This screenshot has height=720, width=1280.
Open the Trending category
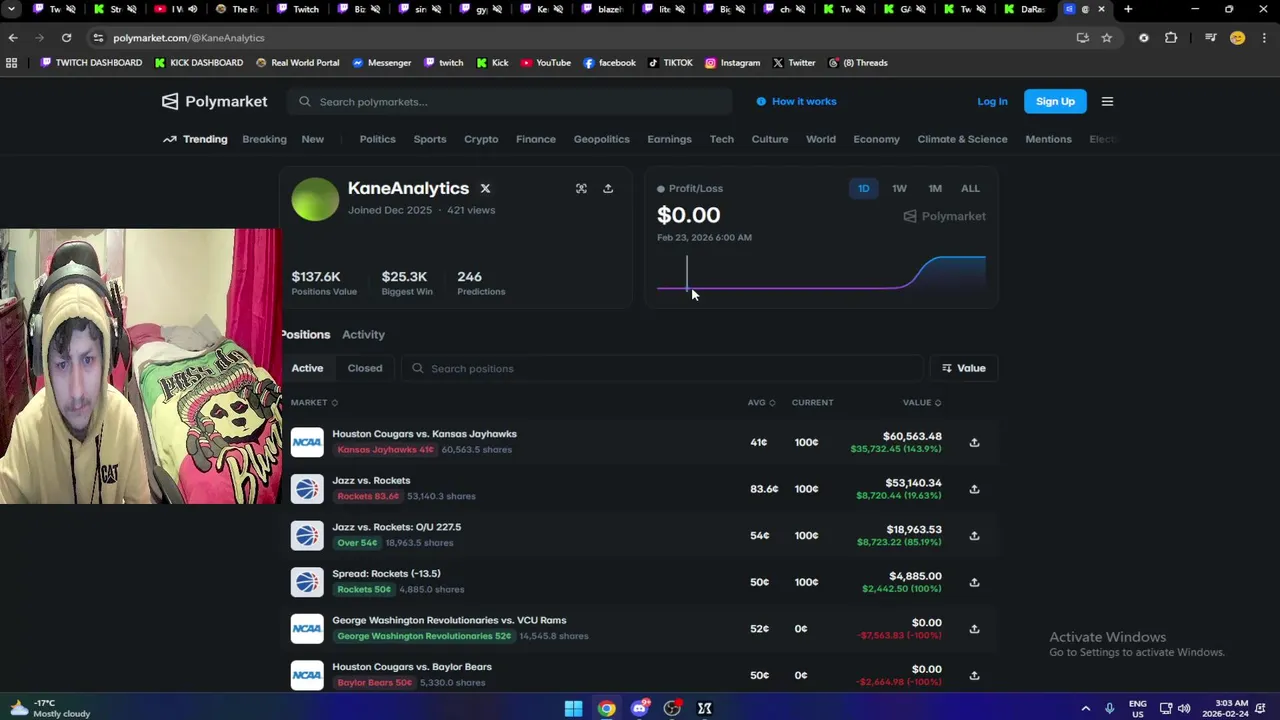pos(195,139)
